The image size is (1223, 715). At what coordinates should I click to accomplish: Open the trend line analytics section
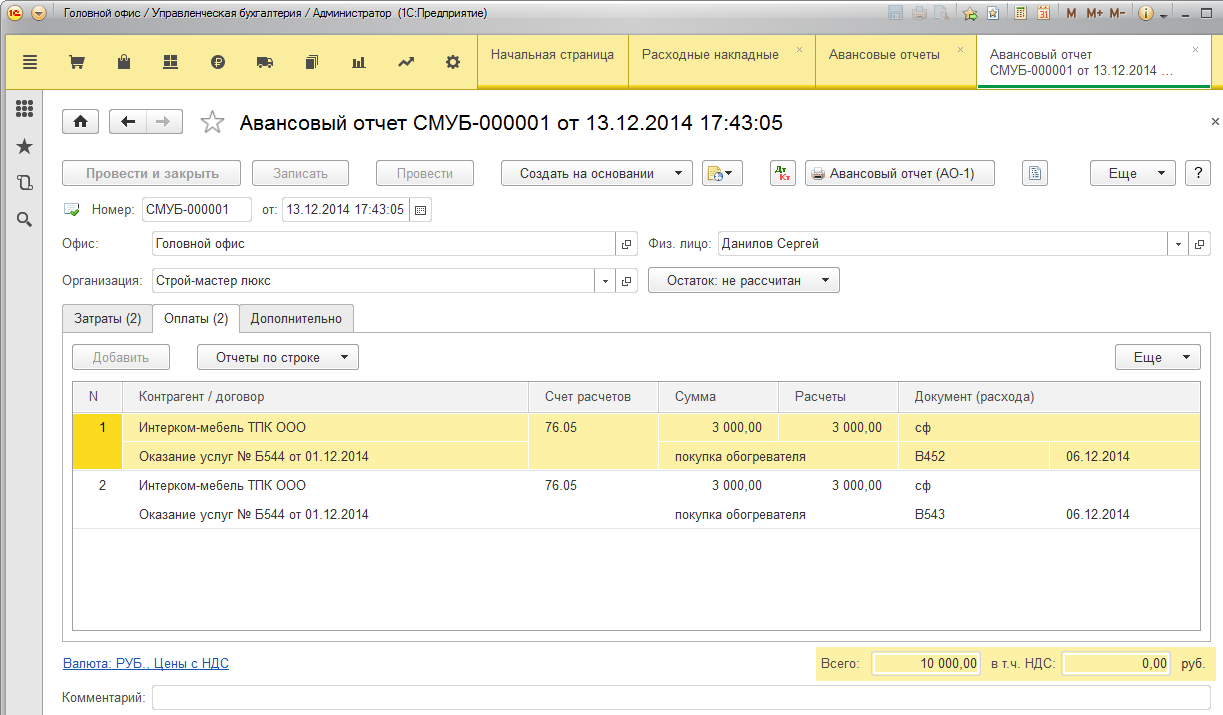point(406,62)
